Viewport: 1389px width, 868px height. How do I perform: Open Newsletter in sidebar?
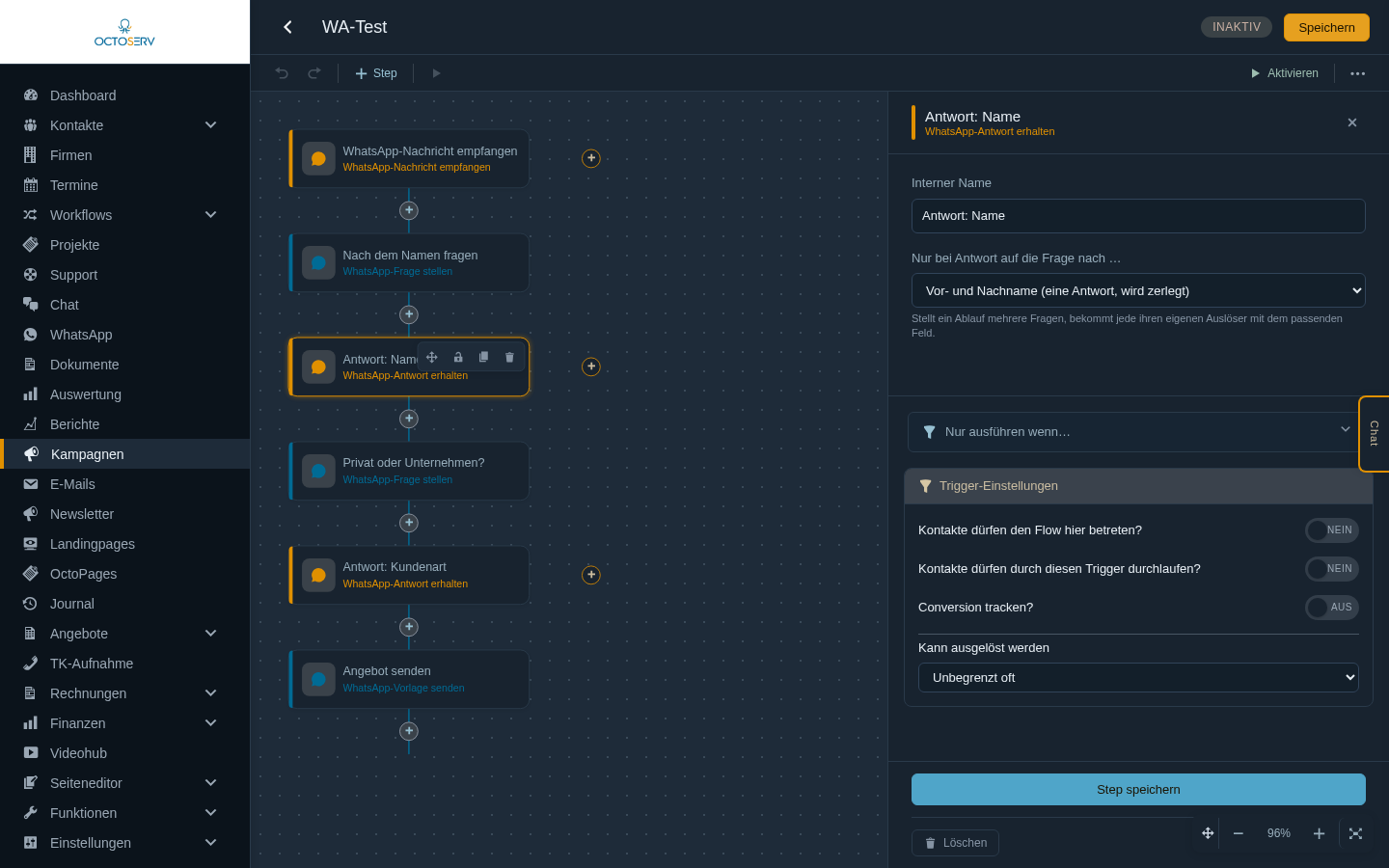125,514
